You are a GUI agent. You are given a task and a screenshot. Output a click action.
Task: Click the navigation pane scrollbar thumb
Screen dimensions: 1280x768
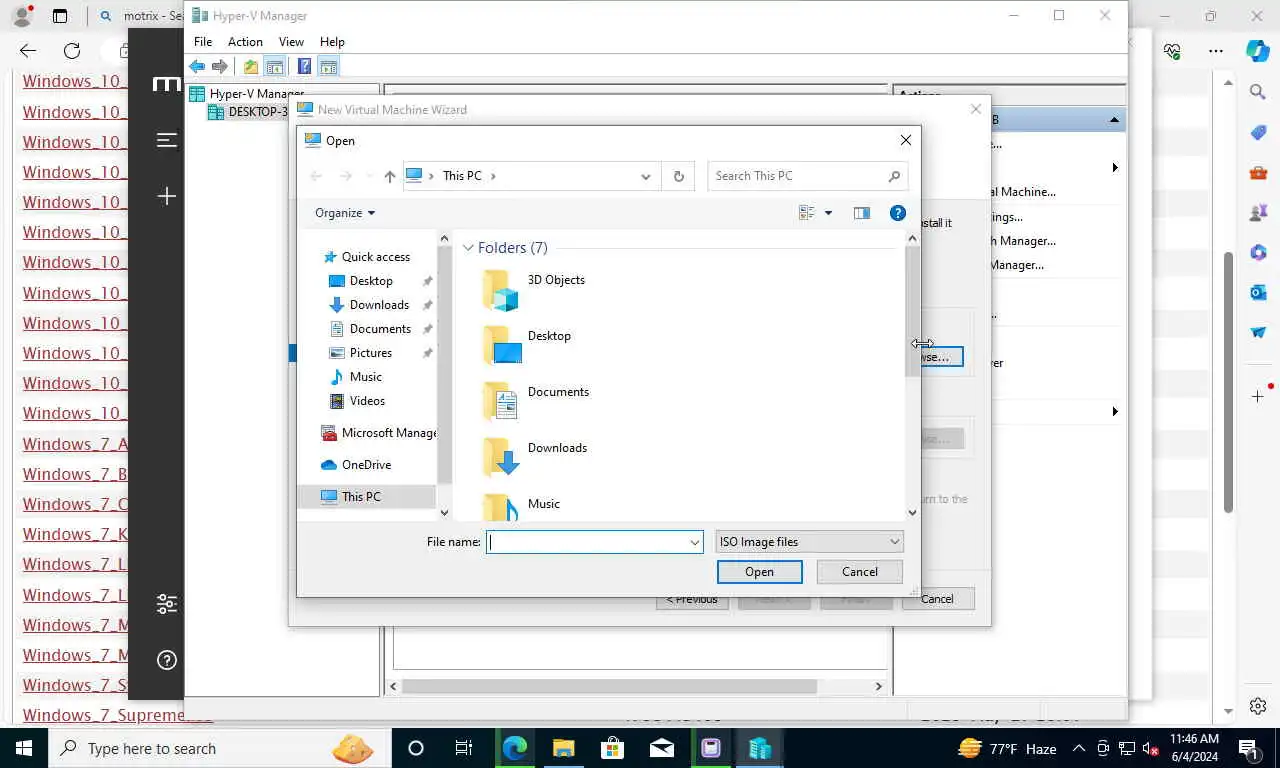pos(445,365)
